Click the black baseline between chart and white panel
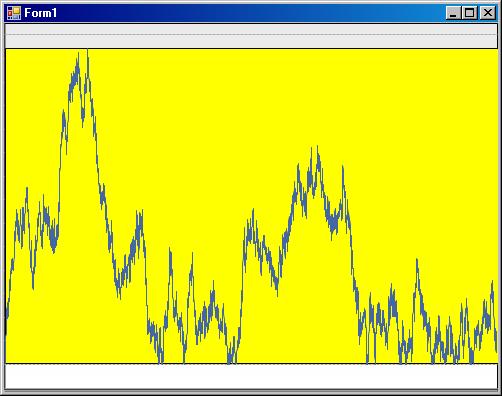This screenshot has width=502, height=396. [251, 363]
